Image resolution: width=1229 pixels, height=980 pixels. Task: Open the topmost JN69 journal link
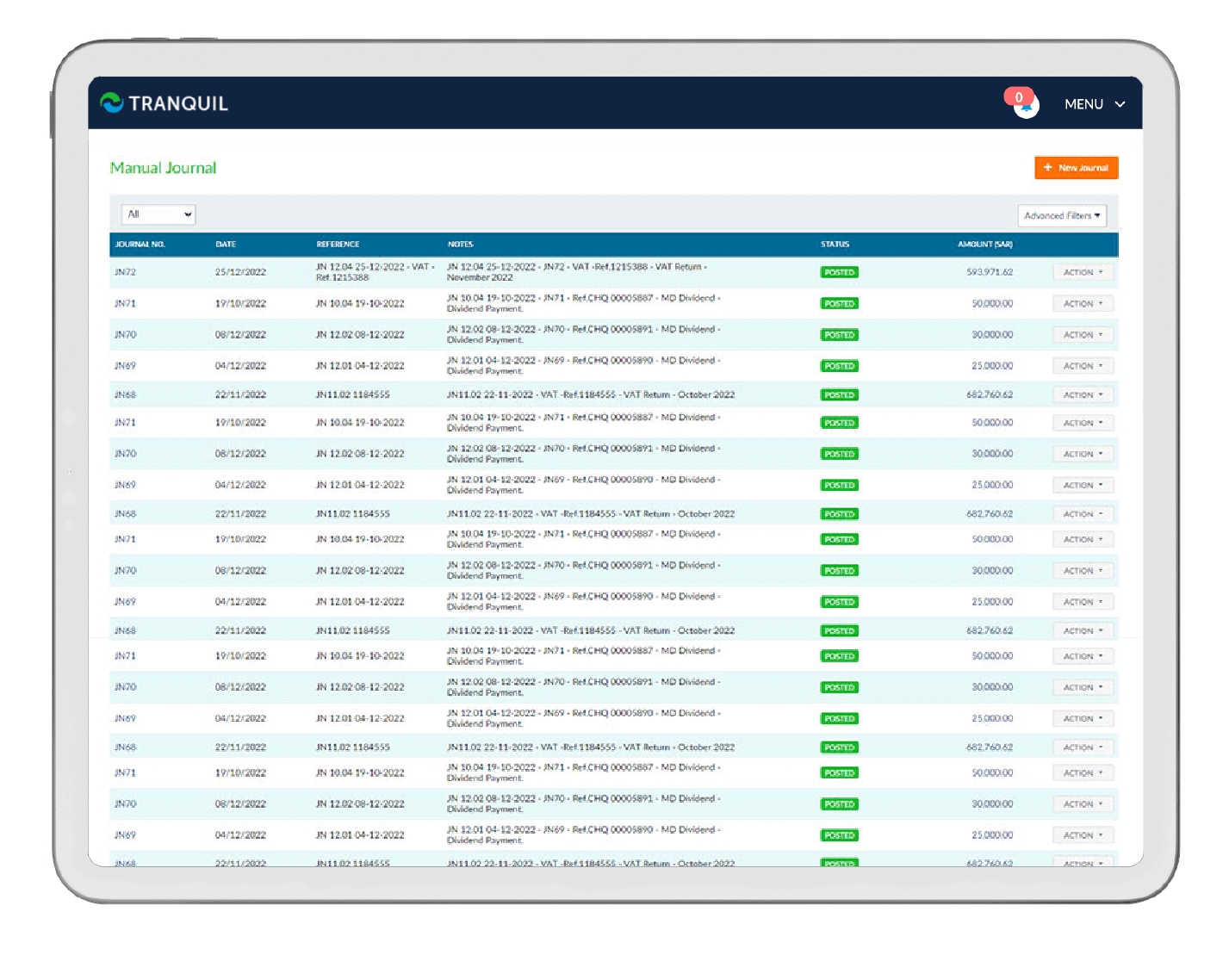125,366
